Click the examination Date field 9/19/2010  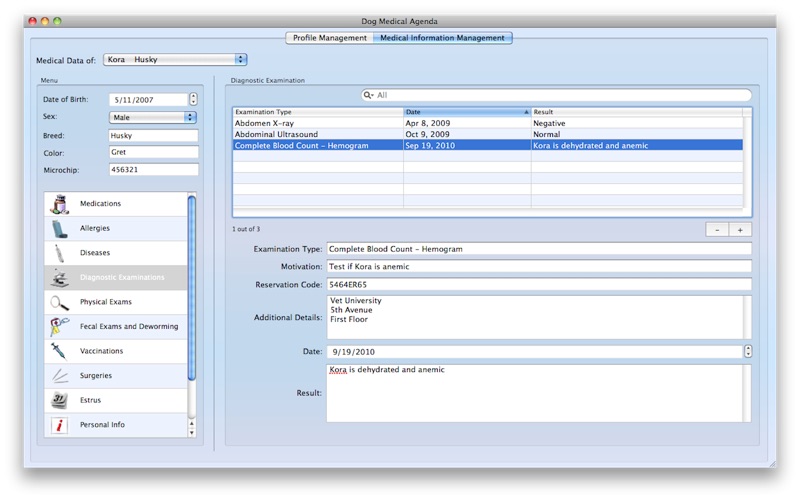pyautogui.click(x=535, y=352)
